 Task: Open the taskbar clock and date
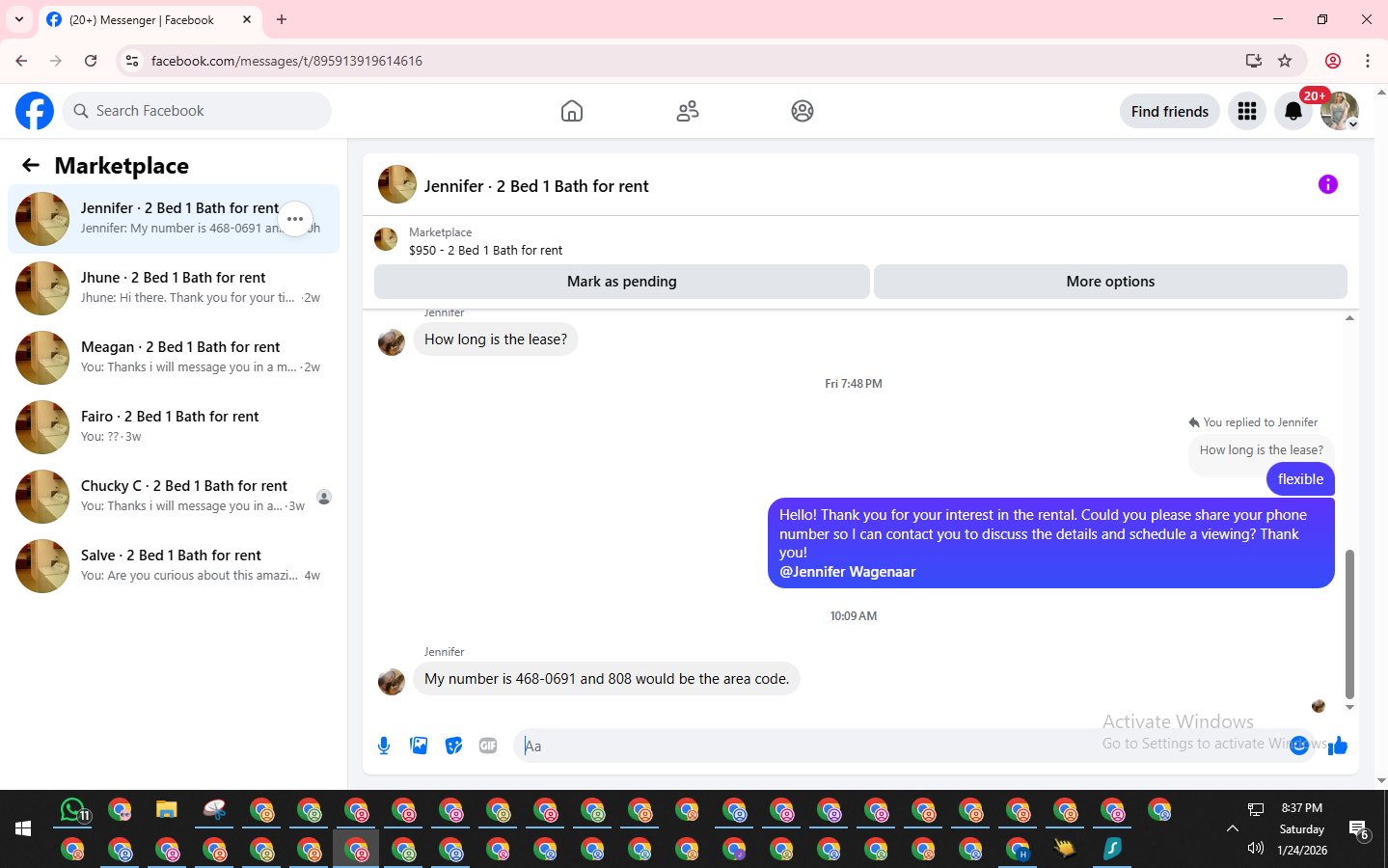[1302, 829]
